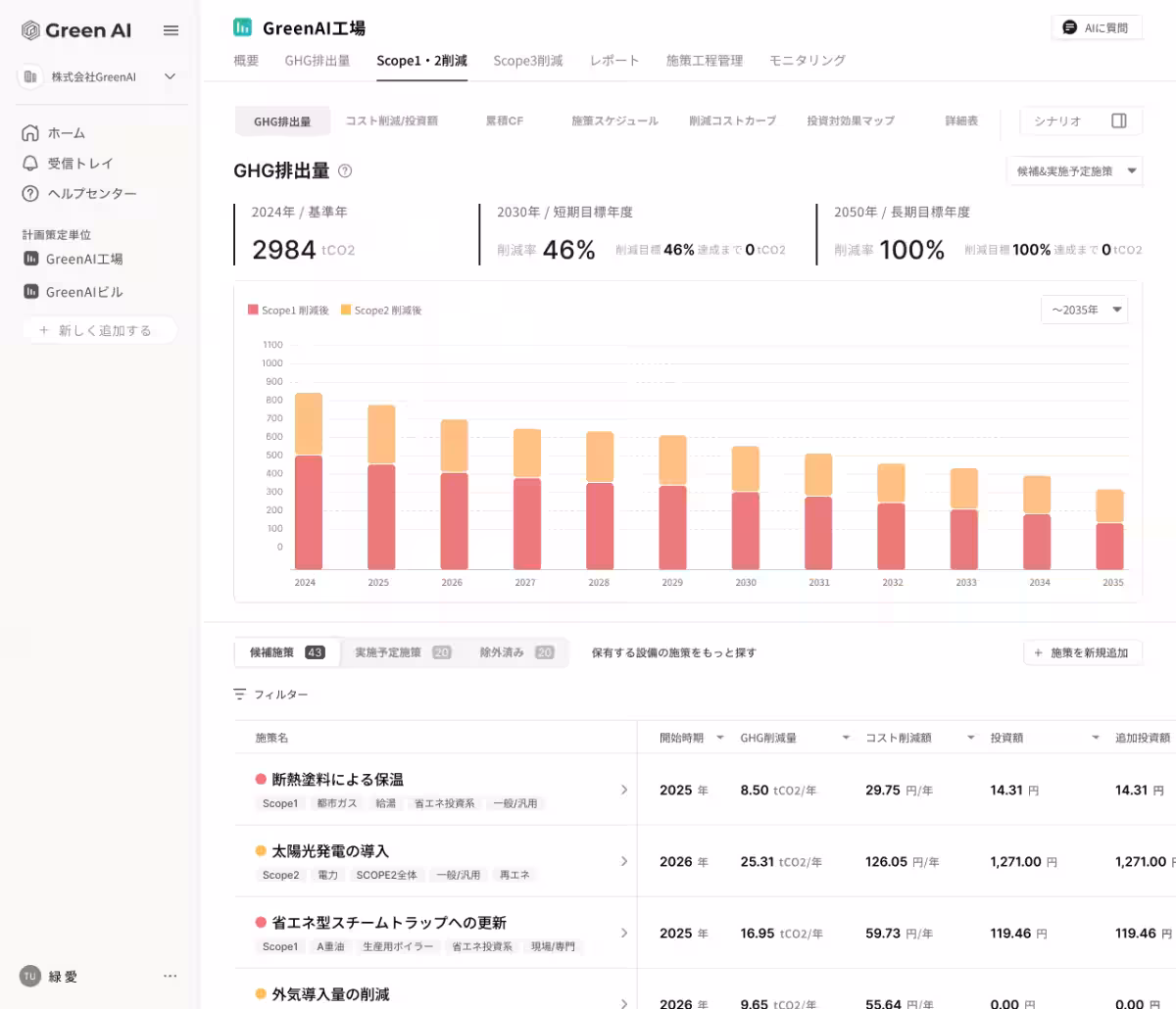Click GreenAIビル building icon in sidebar

tap(30, 292)
